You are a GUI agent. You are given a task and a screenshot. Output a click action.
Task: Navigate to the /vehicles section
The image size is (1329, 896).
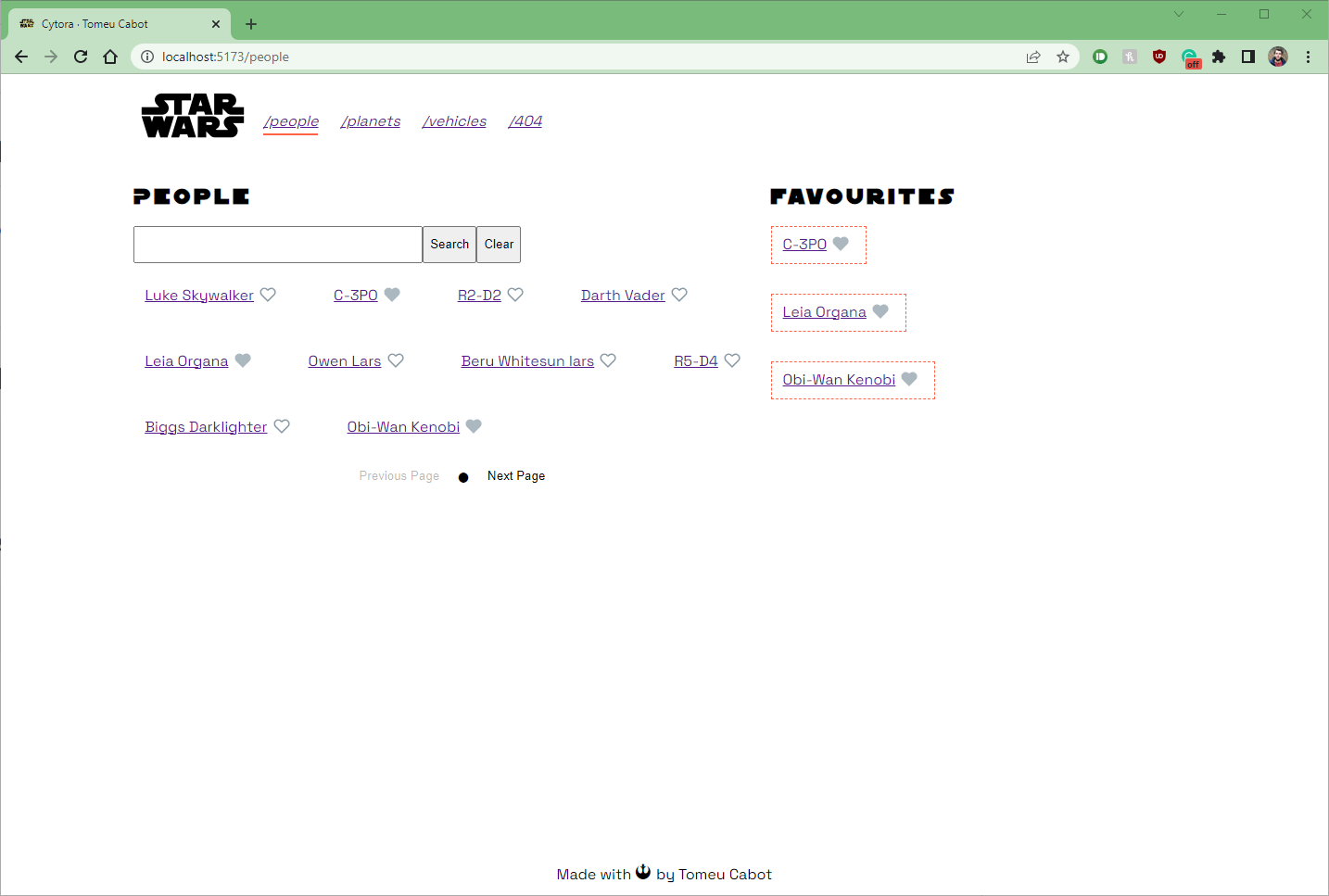(x=454, y=121)
